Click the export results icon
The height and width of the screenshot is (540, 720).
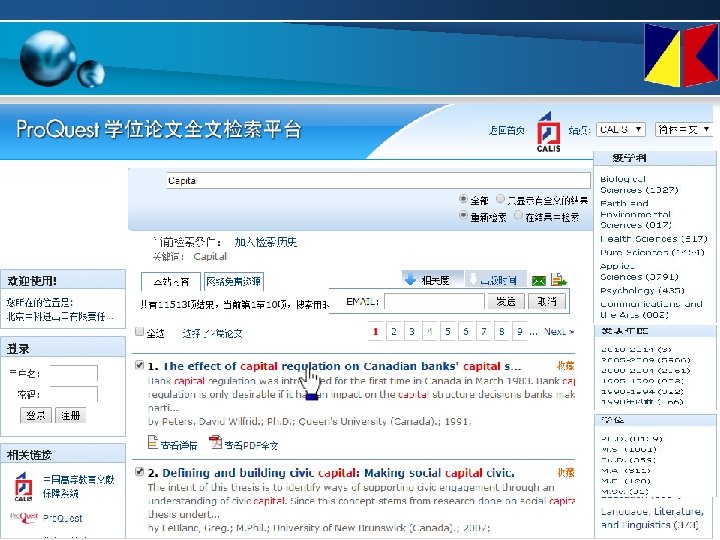click(559, 279)
